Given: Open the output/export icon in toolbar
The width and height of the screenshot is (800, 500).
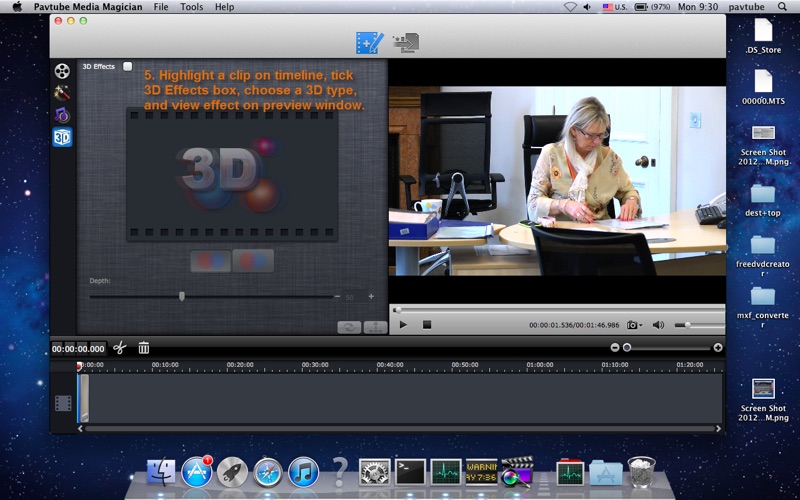Looking at the screenshot, I should [x=406, y=43].
